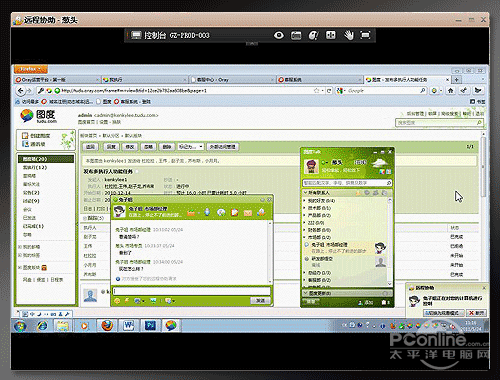This screenshot has height=380, width=500.
Task: Click 断开 disconnect button in notification popup
Action: [476, 313]
